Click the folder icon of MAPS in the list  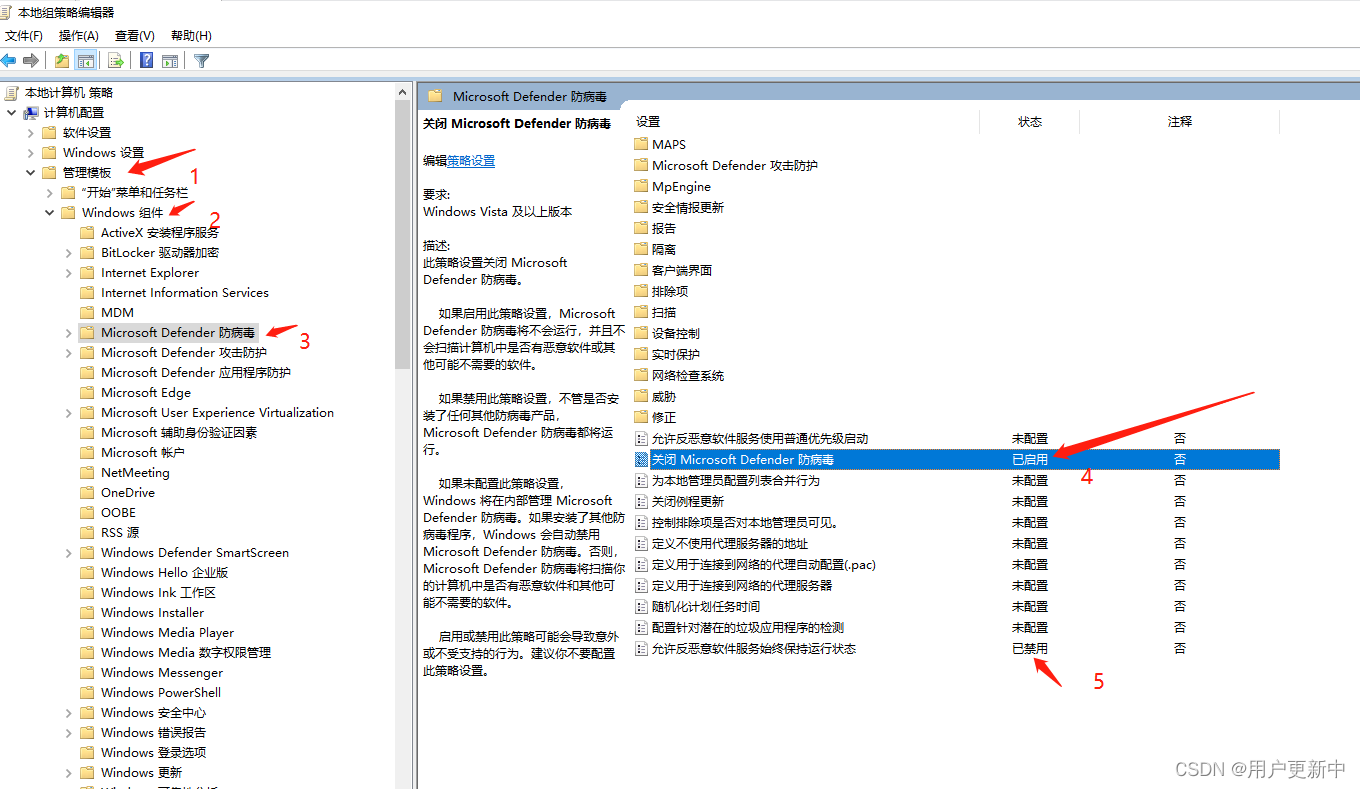tap(641, 144)
